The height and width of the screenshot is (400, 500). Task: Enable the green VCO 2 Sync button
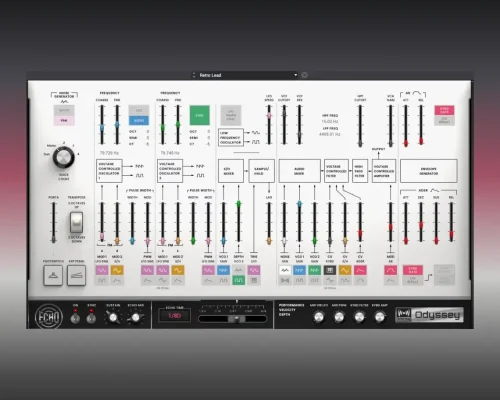click(x=200, y=115)
